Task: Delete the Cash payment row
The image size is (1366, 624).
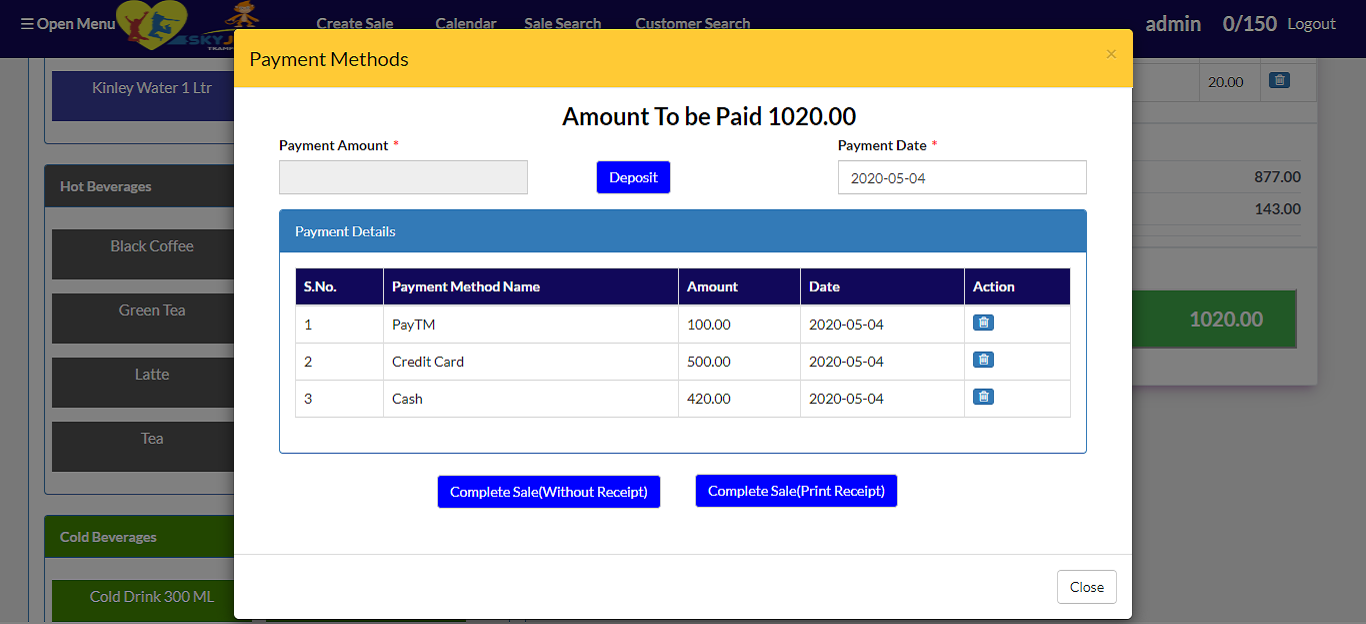Action: [984, 396]
